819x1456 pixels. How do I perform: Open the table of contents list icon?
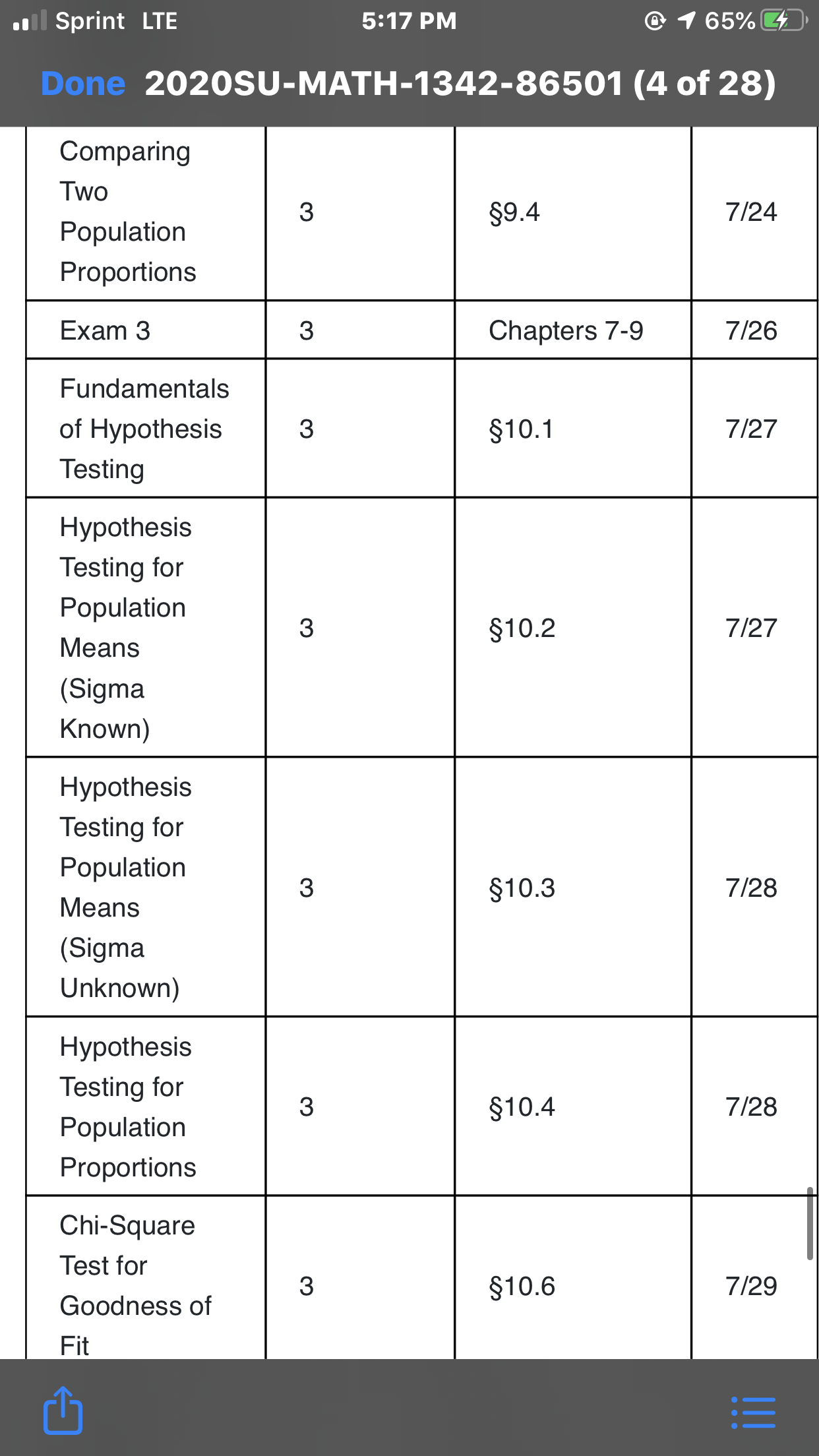click(753, 1412)
